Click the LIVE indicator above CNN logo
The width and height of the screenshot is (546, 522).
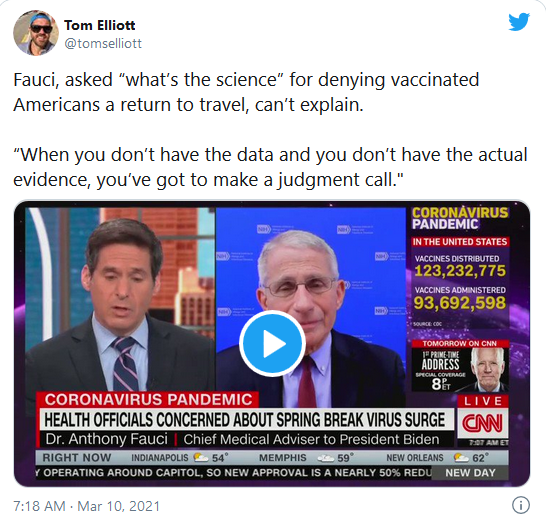(483, 401)
